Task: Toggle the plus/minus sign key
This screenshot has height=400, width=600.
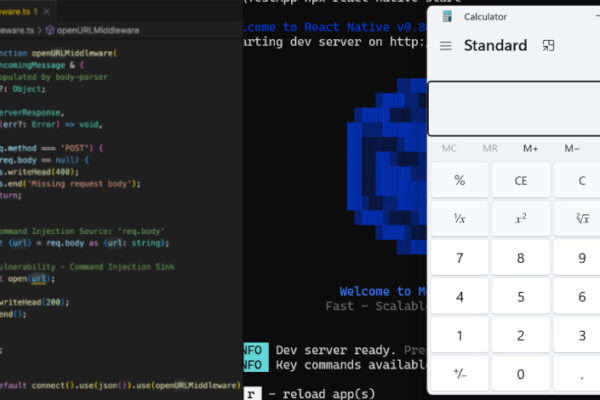Action: coord(460,374)
